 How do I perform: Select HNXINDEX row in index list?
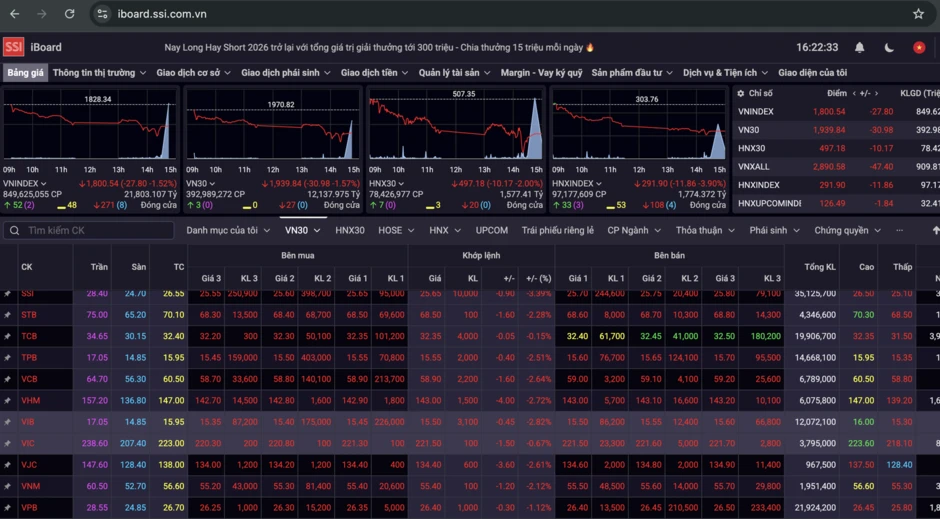(x=837, y=185)
